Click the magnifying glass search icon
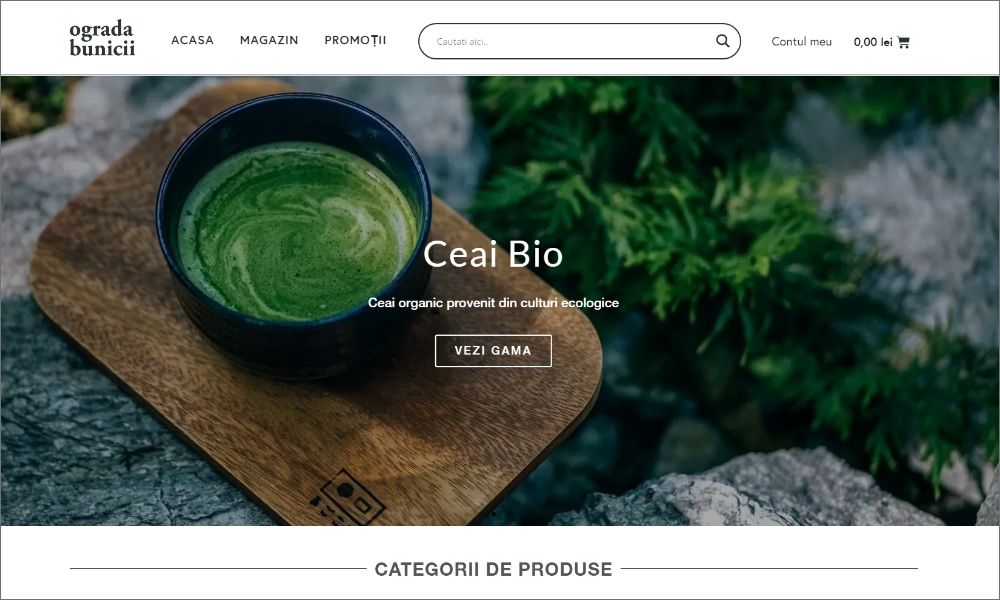Screen dimensions: 1000x600 pyautogui.click(x=722, y=41)
